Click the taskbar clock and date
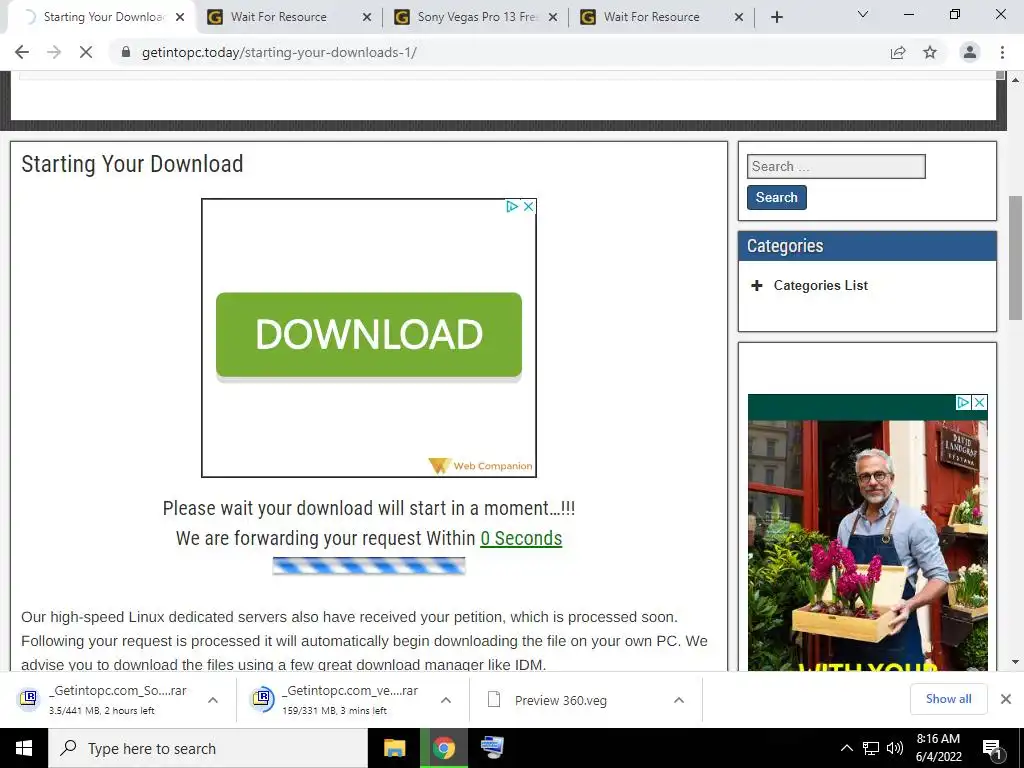The image size is (1024, 768). [938, 748]
